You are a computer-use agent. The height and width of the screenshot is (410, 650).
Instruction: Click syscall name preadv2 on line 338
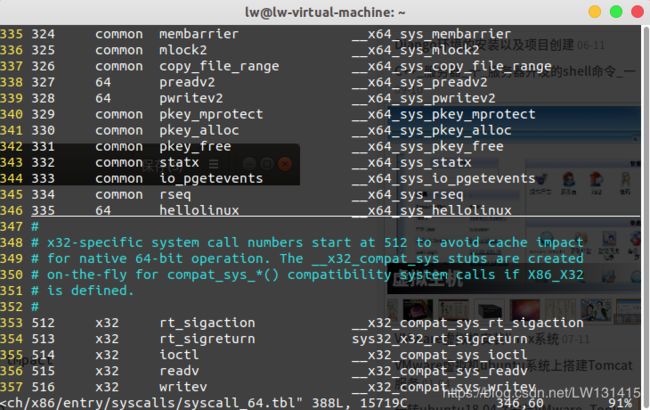click(x=187, y=82)
